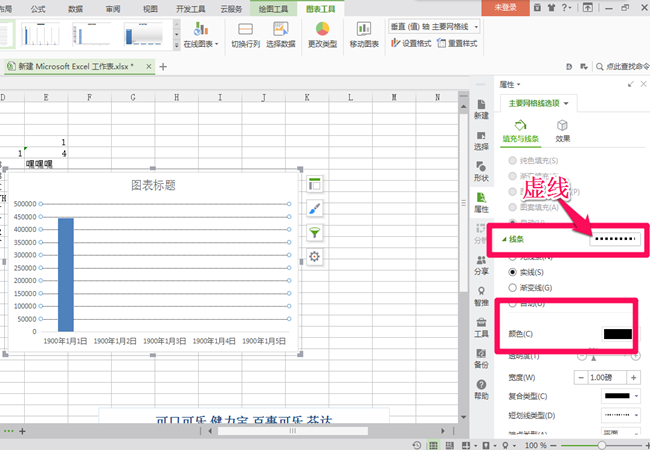Switch to the Review (审阅) tab
This screenshot has height=450, width=650.
pyautogui.click(x=113, y=9)
